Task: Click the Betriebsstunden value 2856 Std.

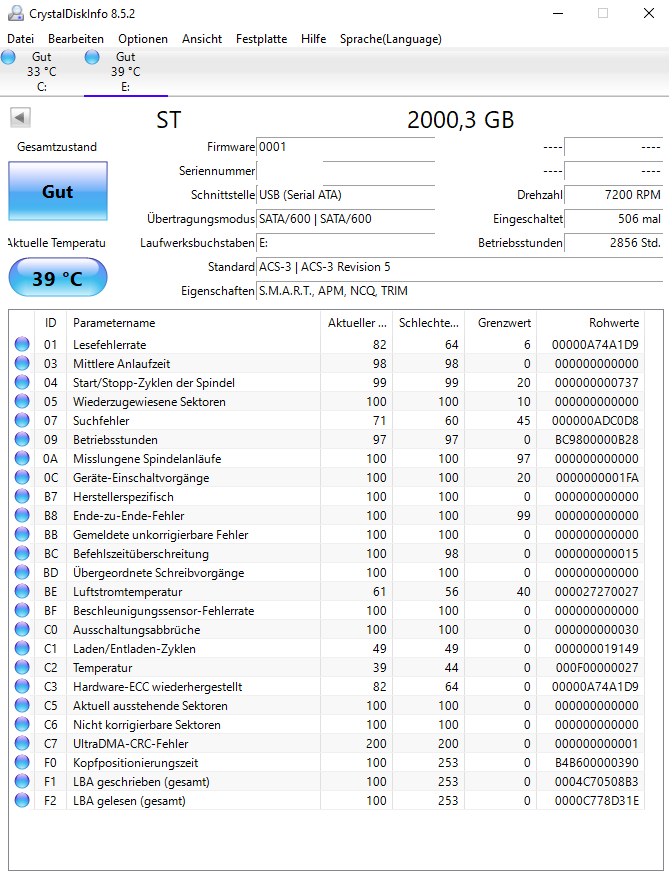Action: coord(613,243)
